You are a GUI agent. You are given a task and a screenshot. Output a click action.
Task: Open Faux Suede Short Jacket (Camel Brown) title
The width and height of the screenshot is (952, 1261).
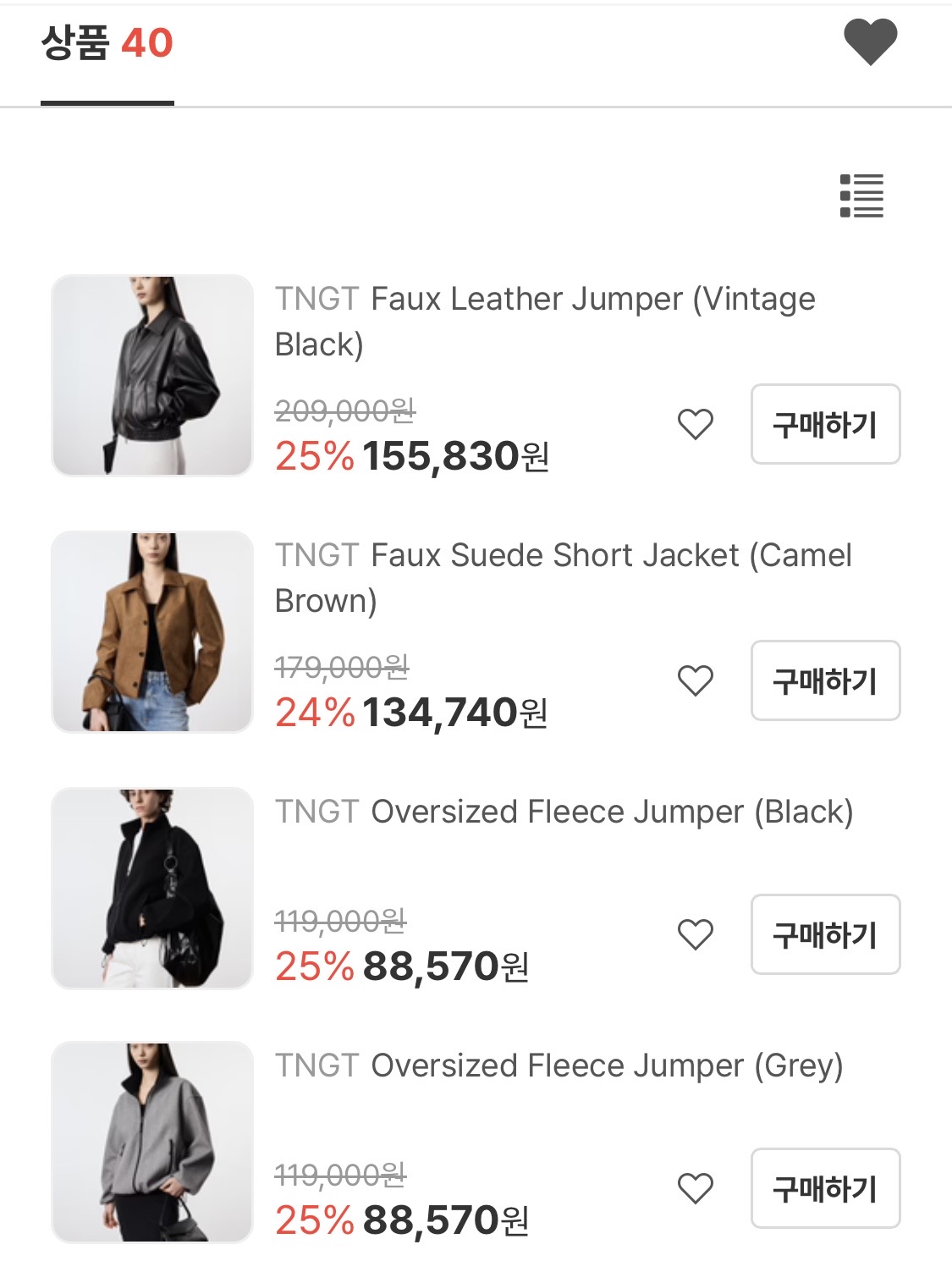563,577
